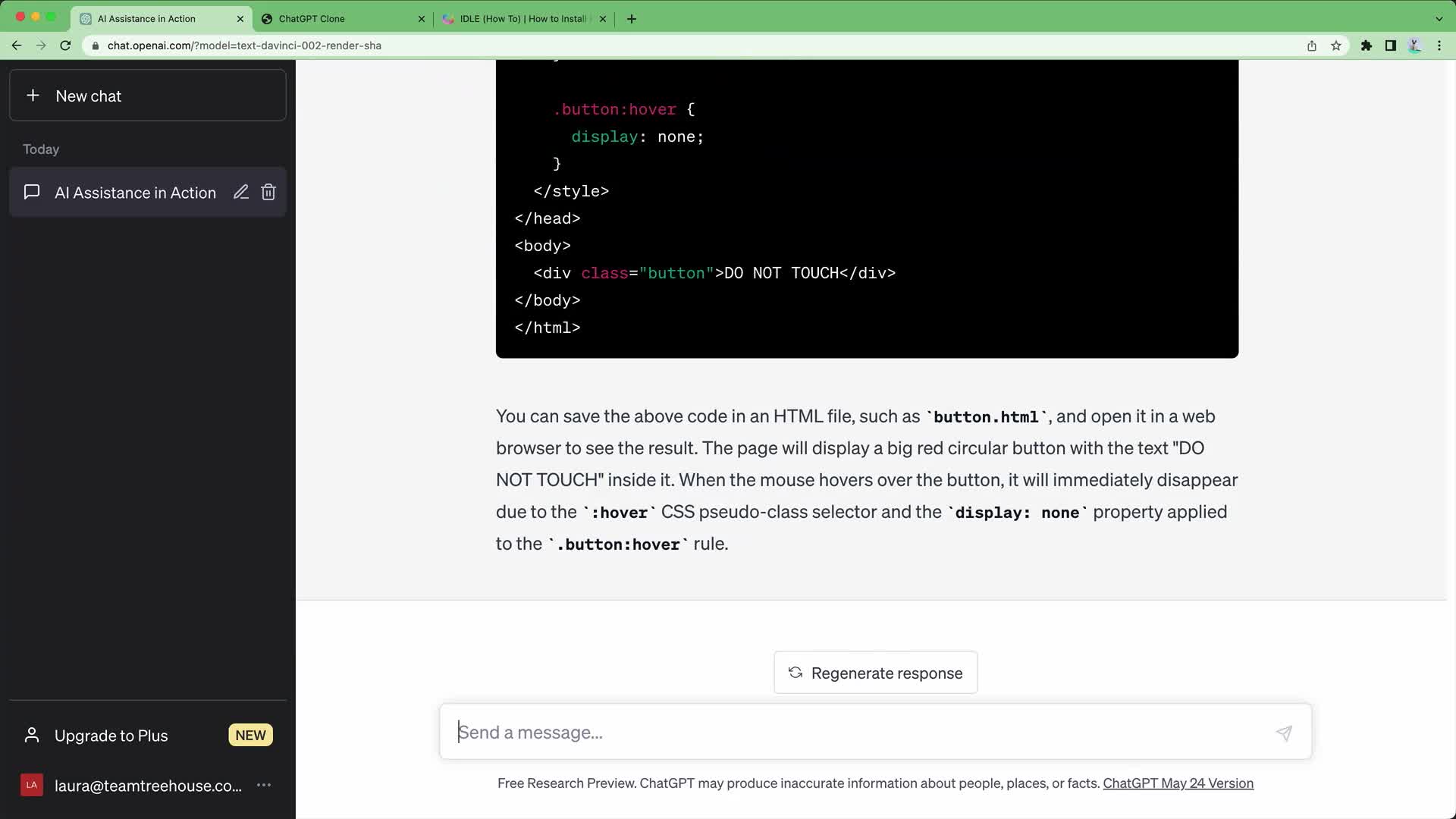
Task: Open the browser side panel icon
Action: pos(1390,45)
